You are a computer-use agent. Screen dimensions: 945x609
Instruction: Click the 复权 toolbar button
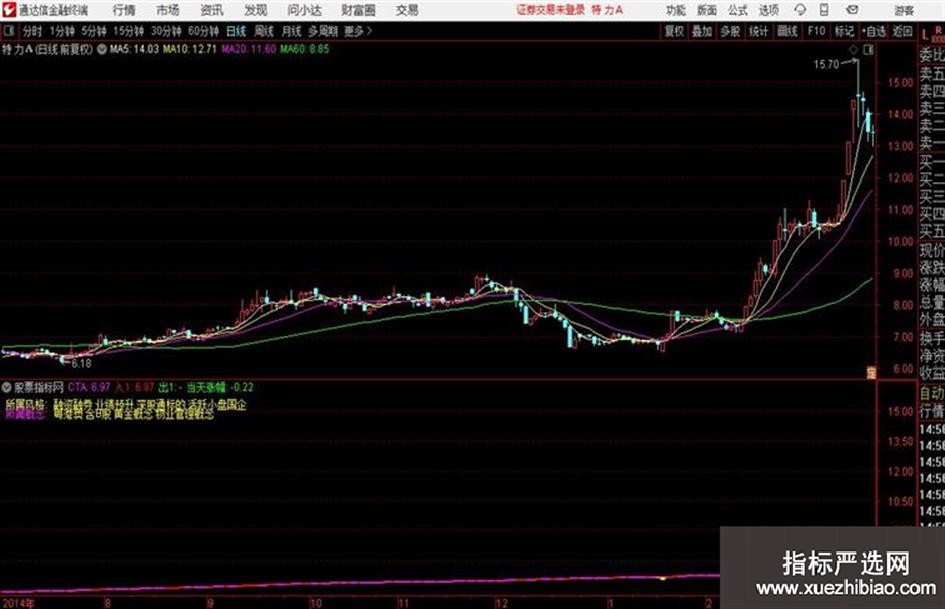[x=674, y=31]
